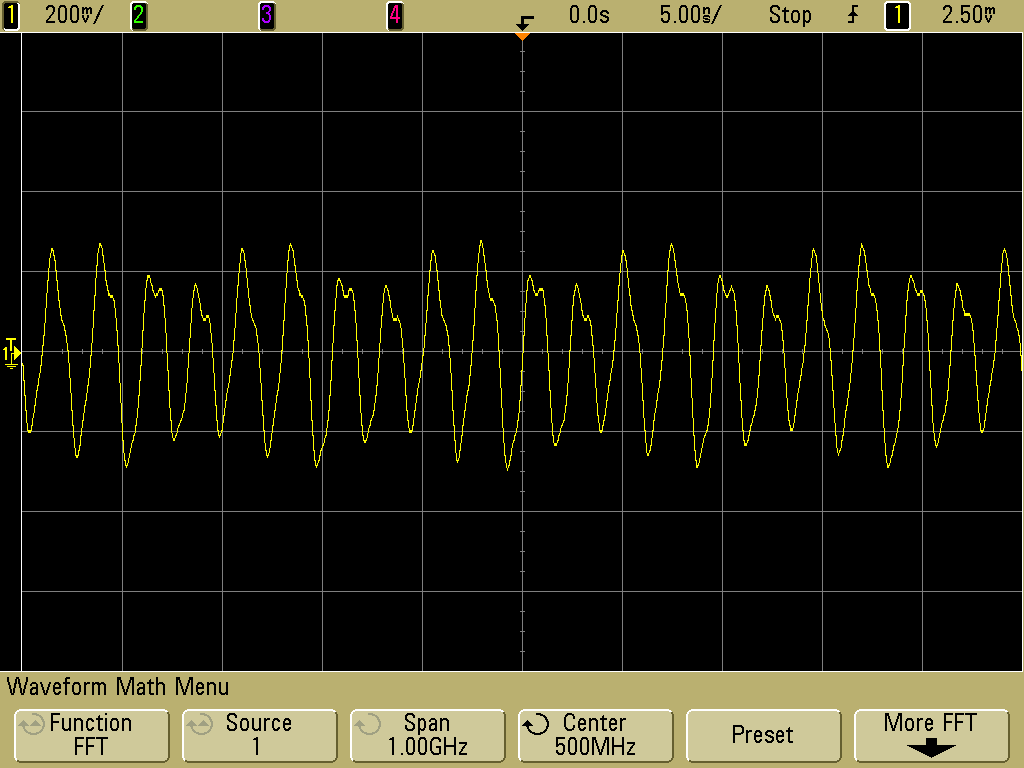Click the 0.0s delay time readout
Viewport: 1024px width, 768px height.
(588, 15)
